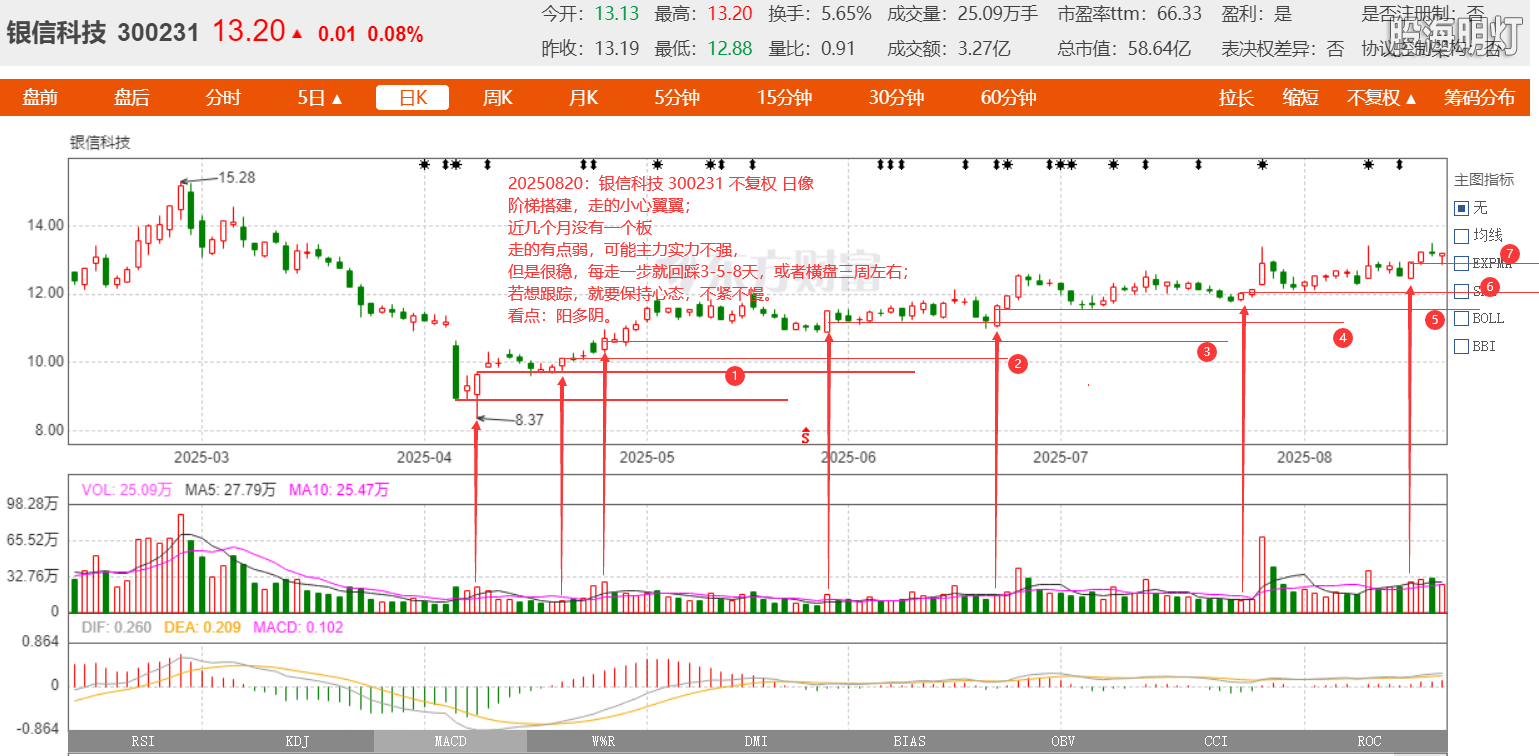1539x756 pixels.
Task: Click the 2025-08 date axis label
Action: (x=1305, y=457)
